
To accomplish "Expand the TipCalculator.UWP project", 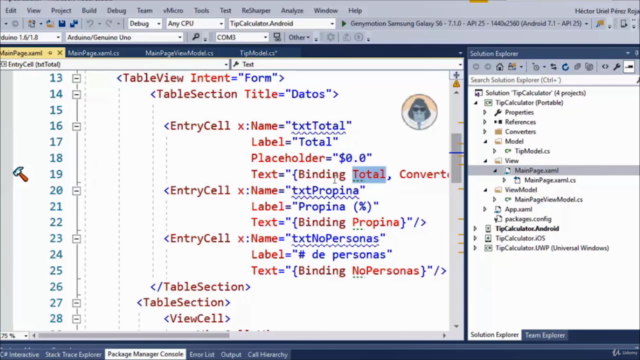I will click(x=475, y=248).
